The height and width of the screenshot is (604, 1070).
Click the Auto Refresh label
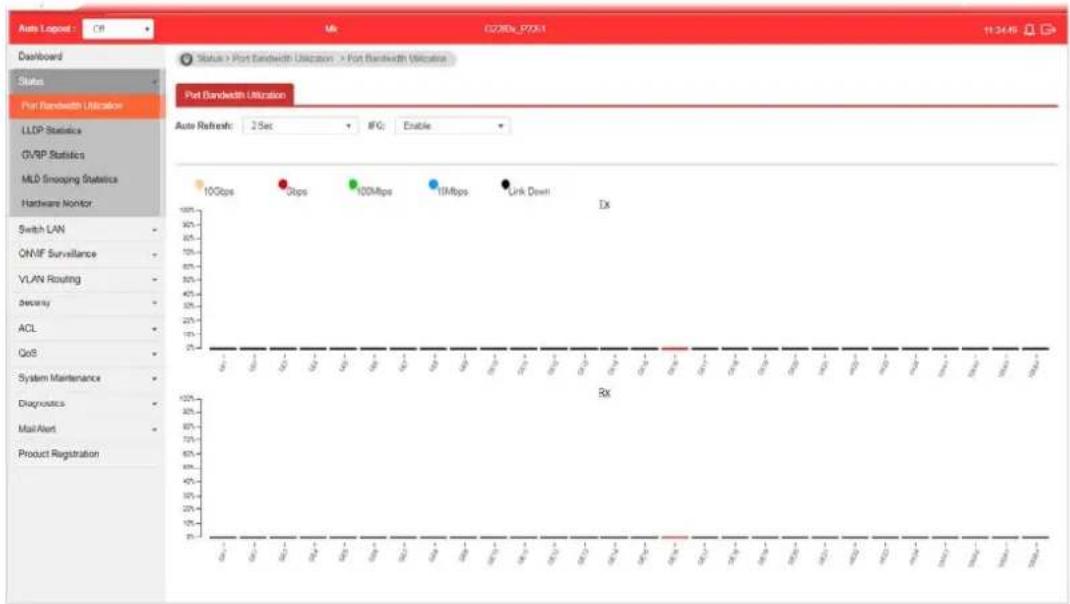coord(204,126)
